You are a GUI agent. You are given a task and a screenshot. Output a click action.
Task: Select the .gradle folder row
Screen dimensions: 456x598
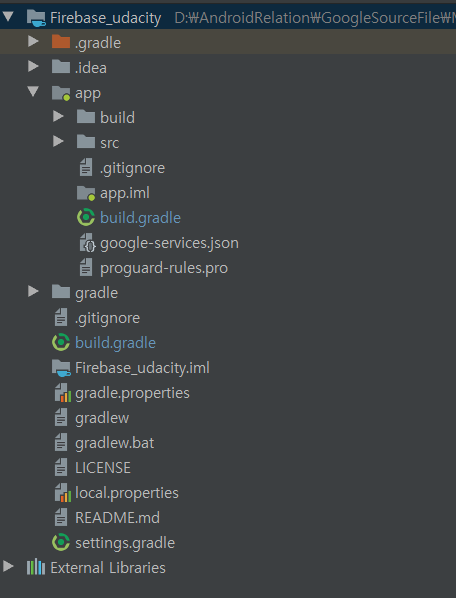[228, 42]
